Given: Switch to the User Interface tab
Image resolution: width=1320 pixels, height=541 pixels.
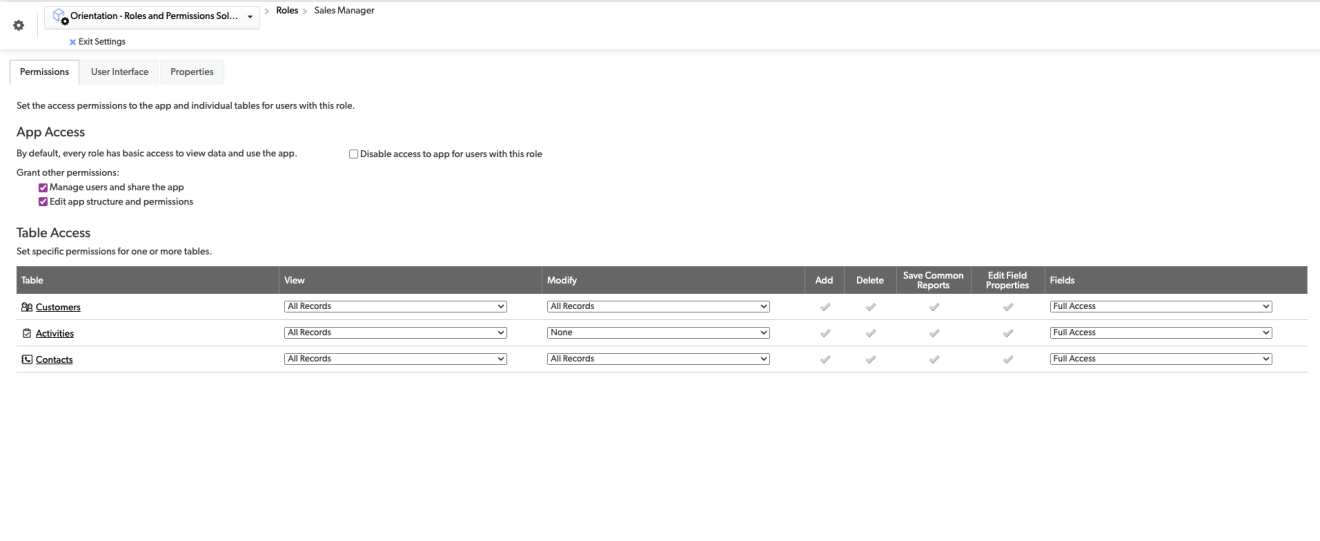Looking at the screenshot, I should (x=120, y=72).
